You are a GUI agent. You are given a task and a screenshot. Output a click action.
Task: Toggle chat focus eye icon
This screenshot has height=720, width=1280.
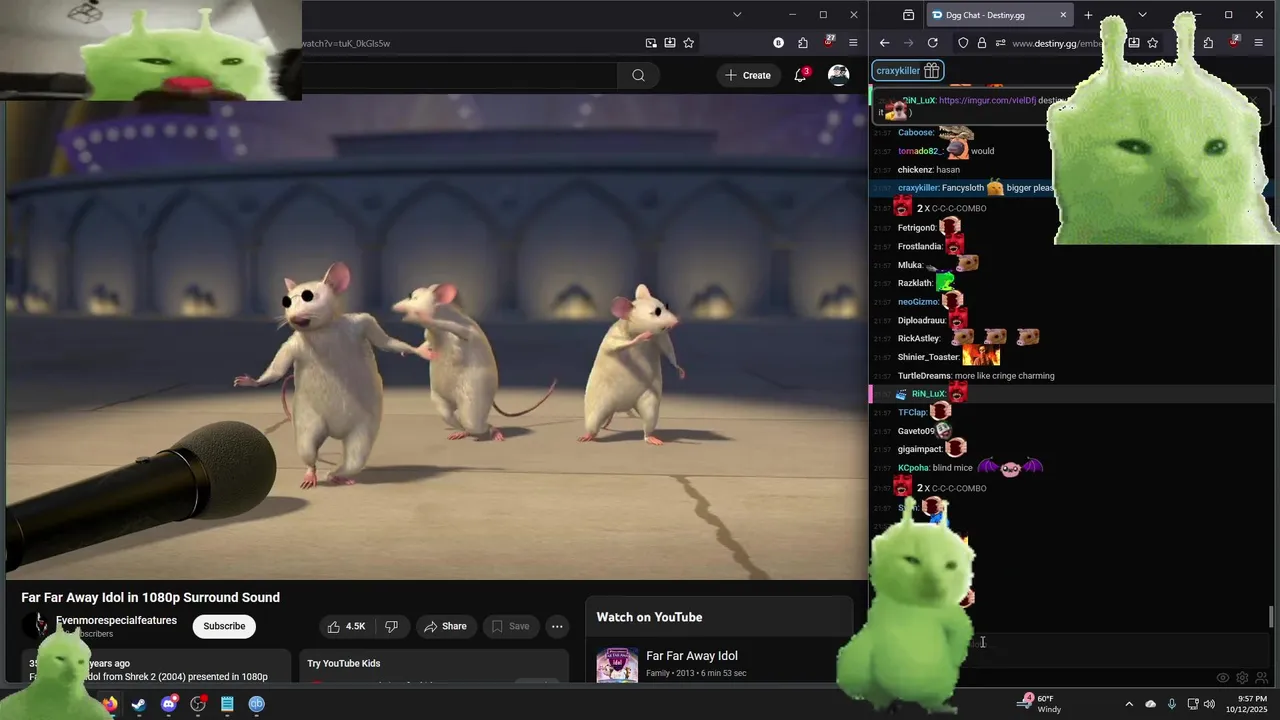[1222, 678]
